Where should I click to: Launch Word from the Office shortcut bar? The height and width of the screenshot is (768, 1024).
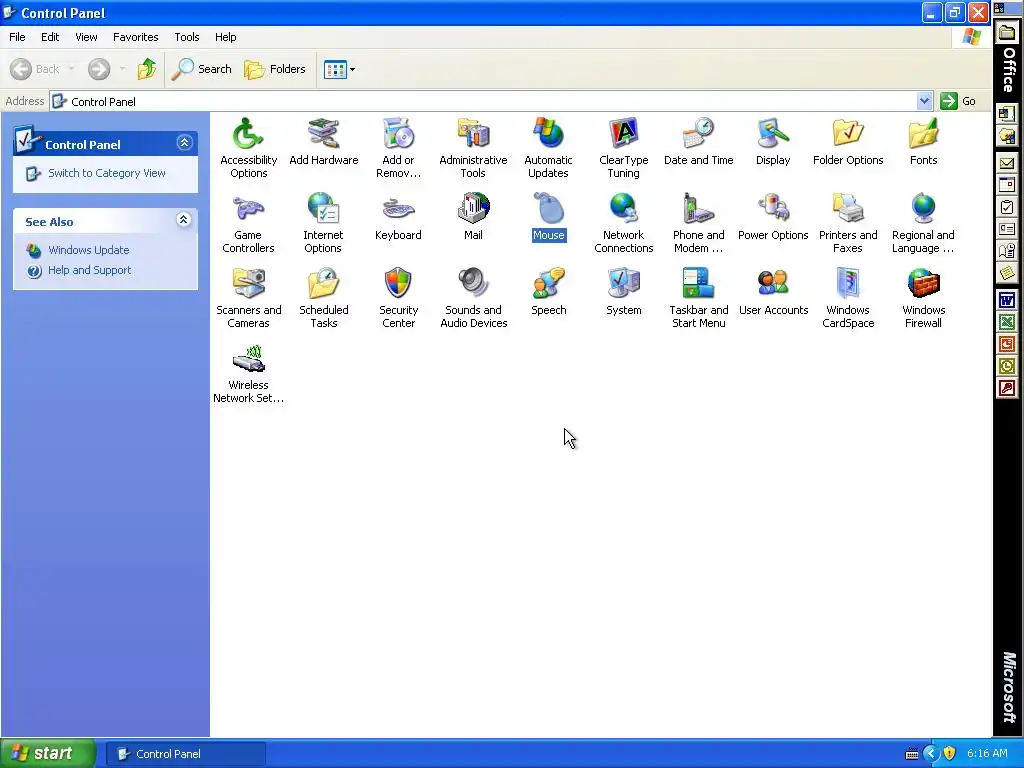pos(1006,300)
